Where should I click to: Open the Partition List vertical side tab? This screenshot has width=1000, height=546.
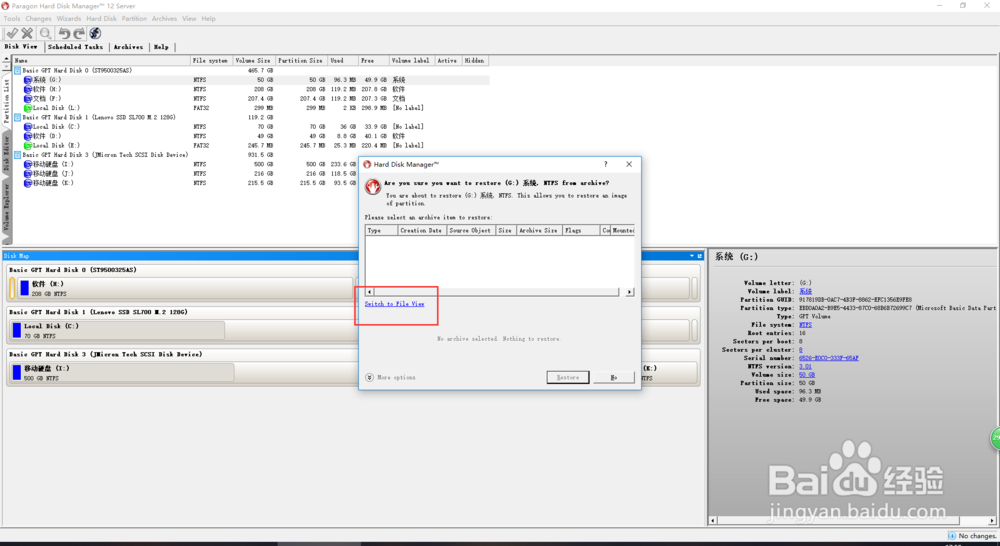point(6,101)
